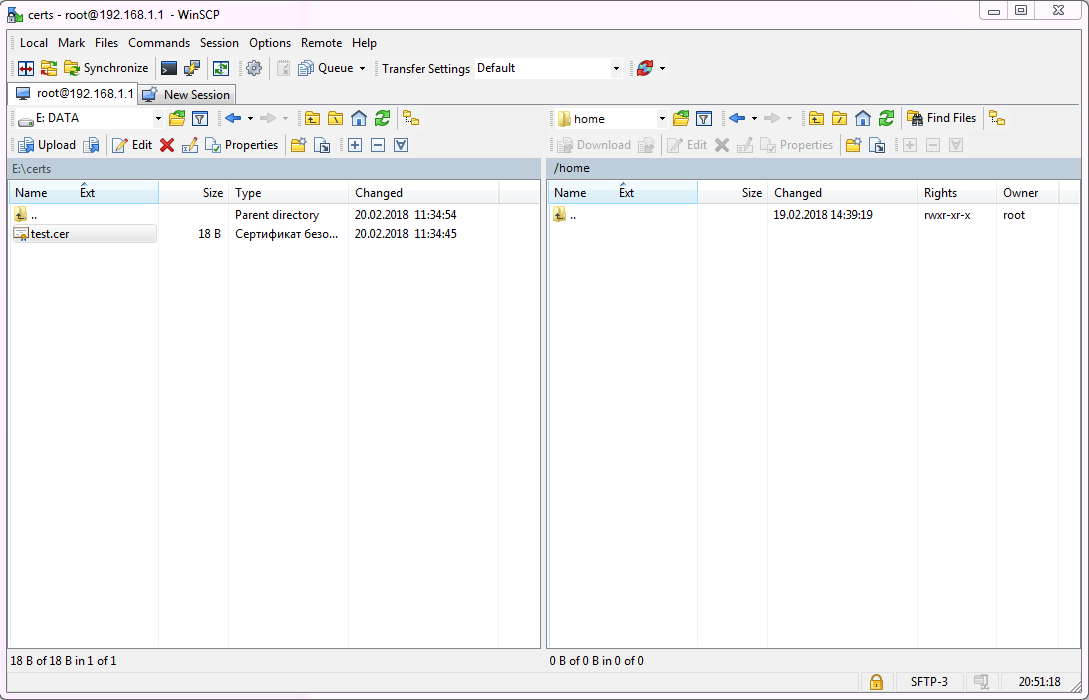The image size is (1089, 700).
Task: Select the test.cer file
Action: pos(85,234)
